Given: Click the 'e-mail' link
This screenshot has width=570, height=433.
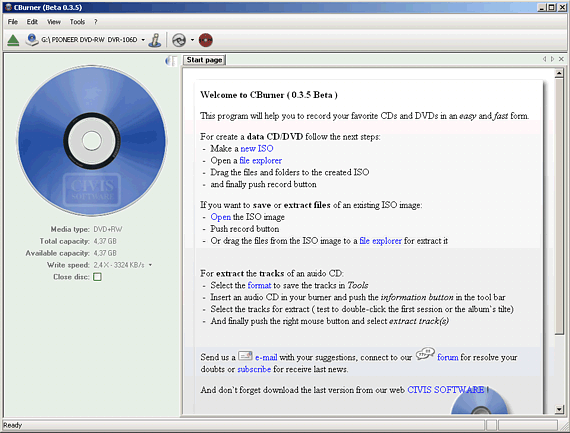Looking at the screenshot, I should pos(266,357).
